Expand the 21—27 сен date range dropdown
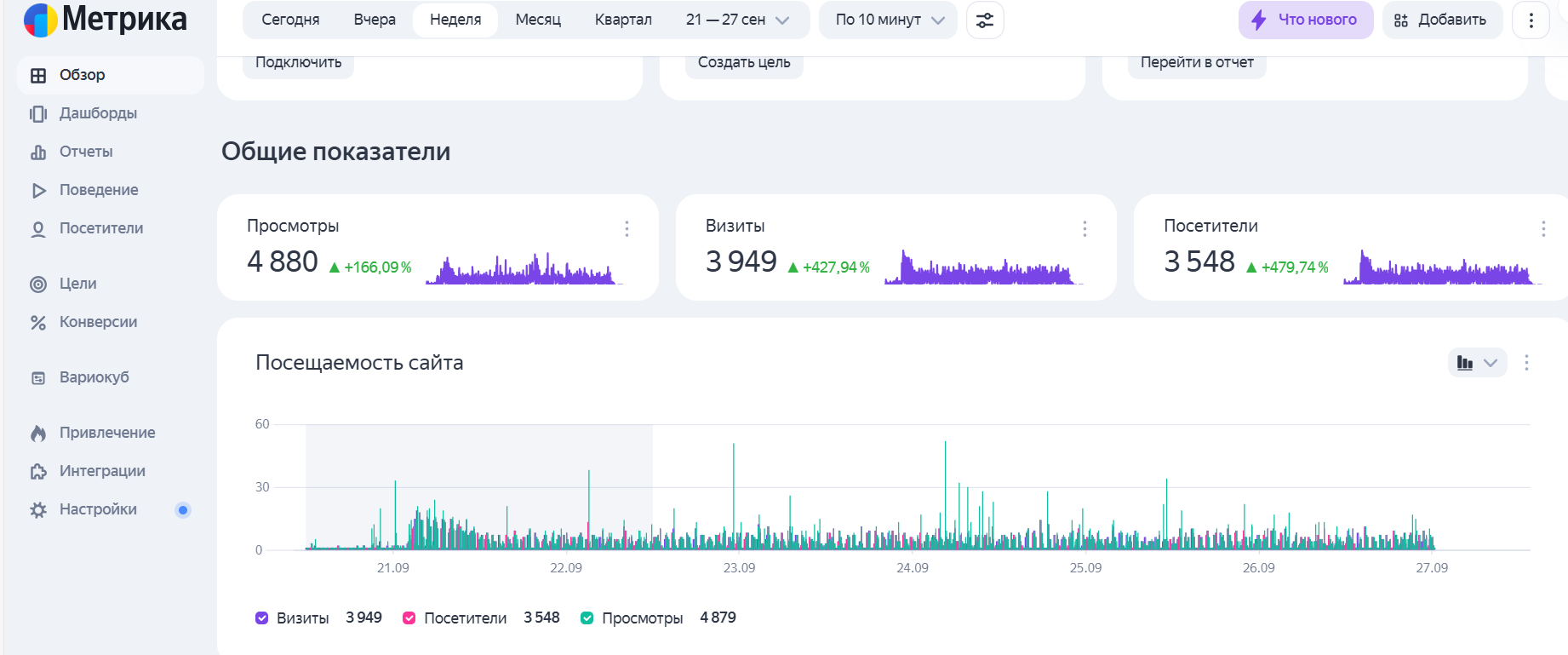The width and height of the screenshot is (1568, 655). coord(737,20)
